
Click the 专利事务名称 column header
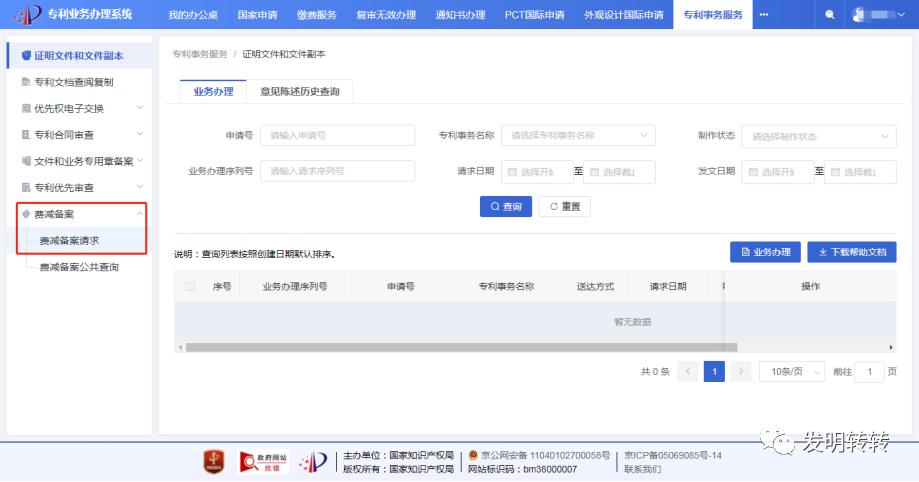[x=506, y=286]
